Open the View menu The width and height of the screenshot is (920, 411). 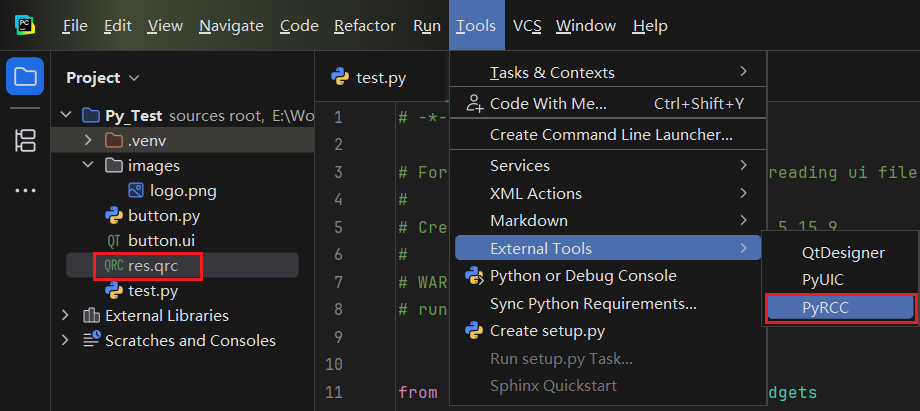point(165,26)
